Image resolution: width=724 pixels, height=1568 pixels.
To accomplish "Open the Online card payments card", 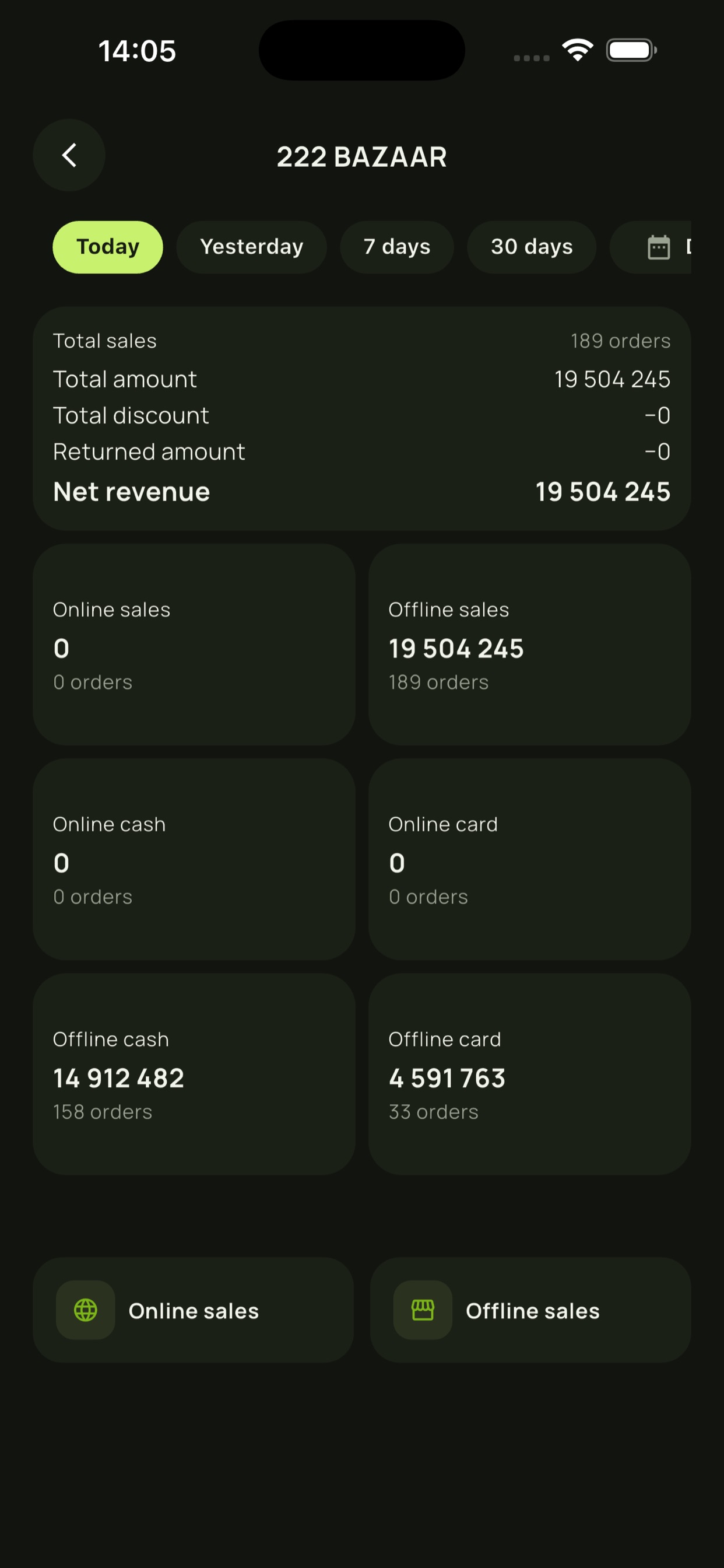I will pos(530,859).
